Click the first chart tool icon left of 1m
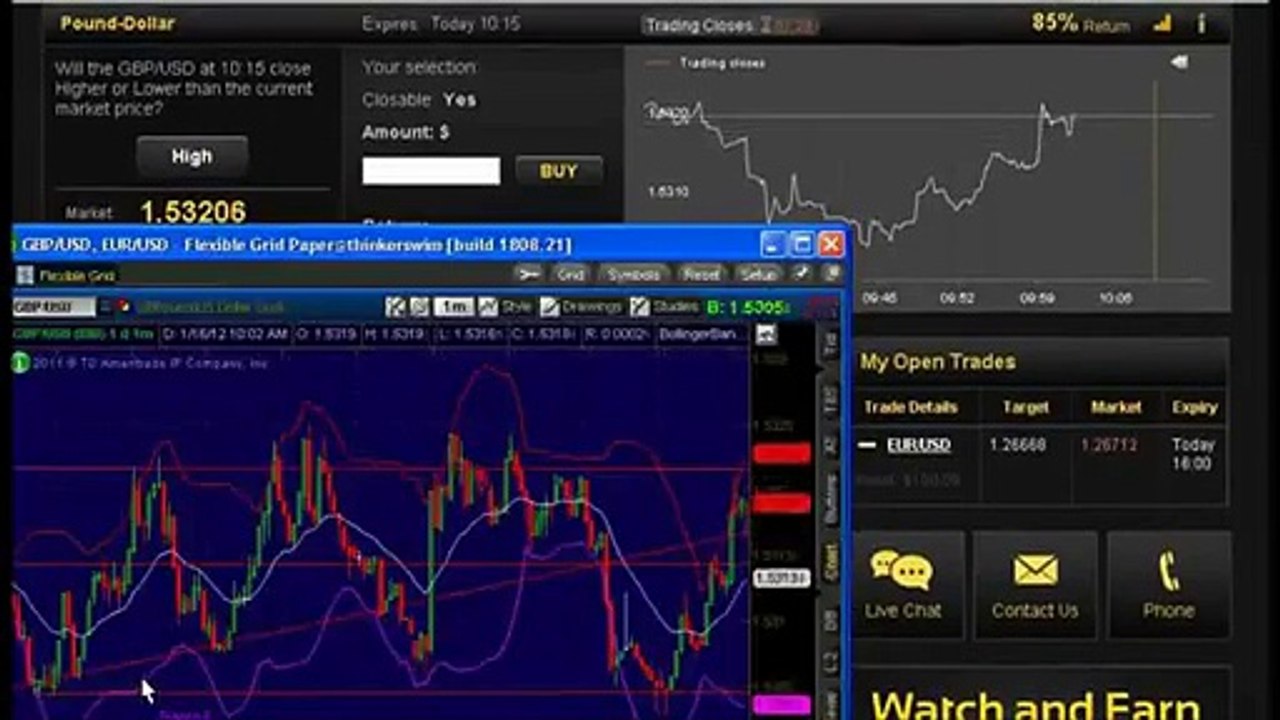Screen dimensions: 1280x720 [x=396, y=307]
